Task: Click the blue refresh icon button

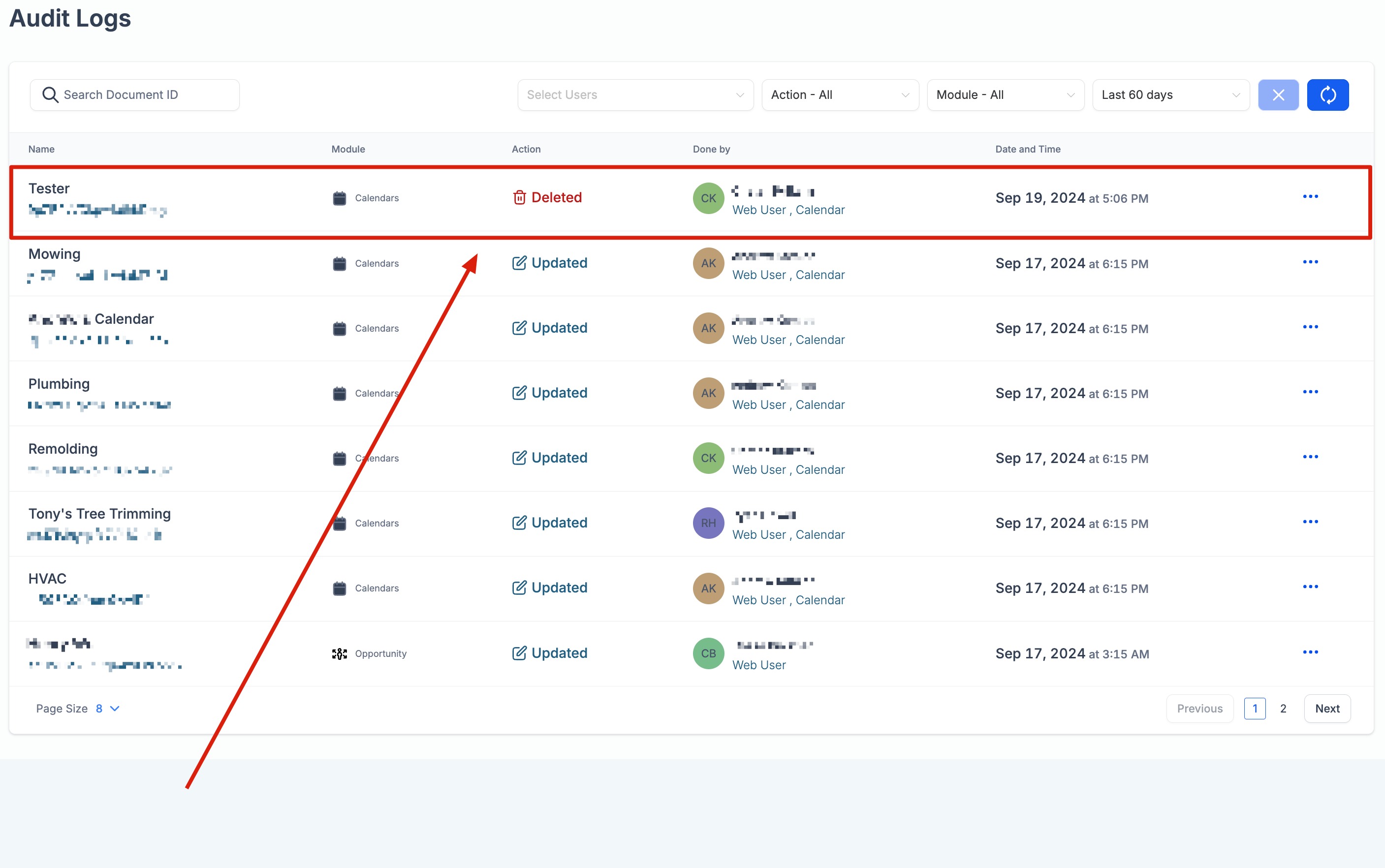Action: [x=1327, y=94]
